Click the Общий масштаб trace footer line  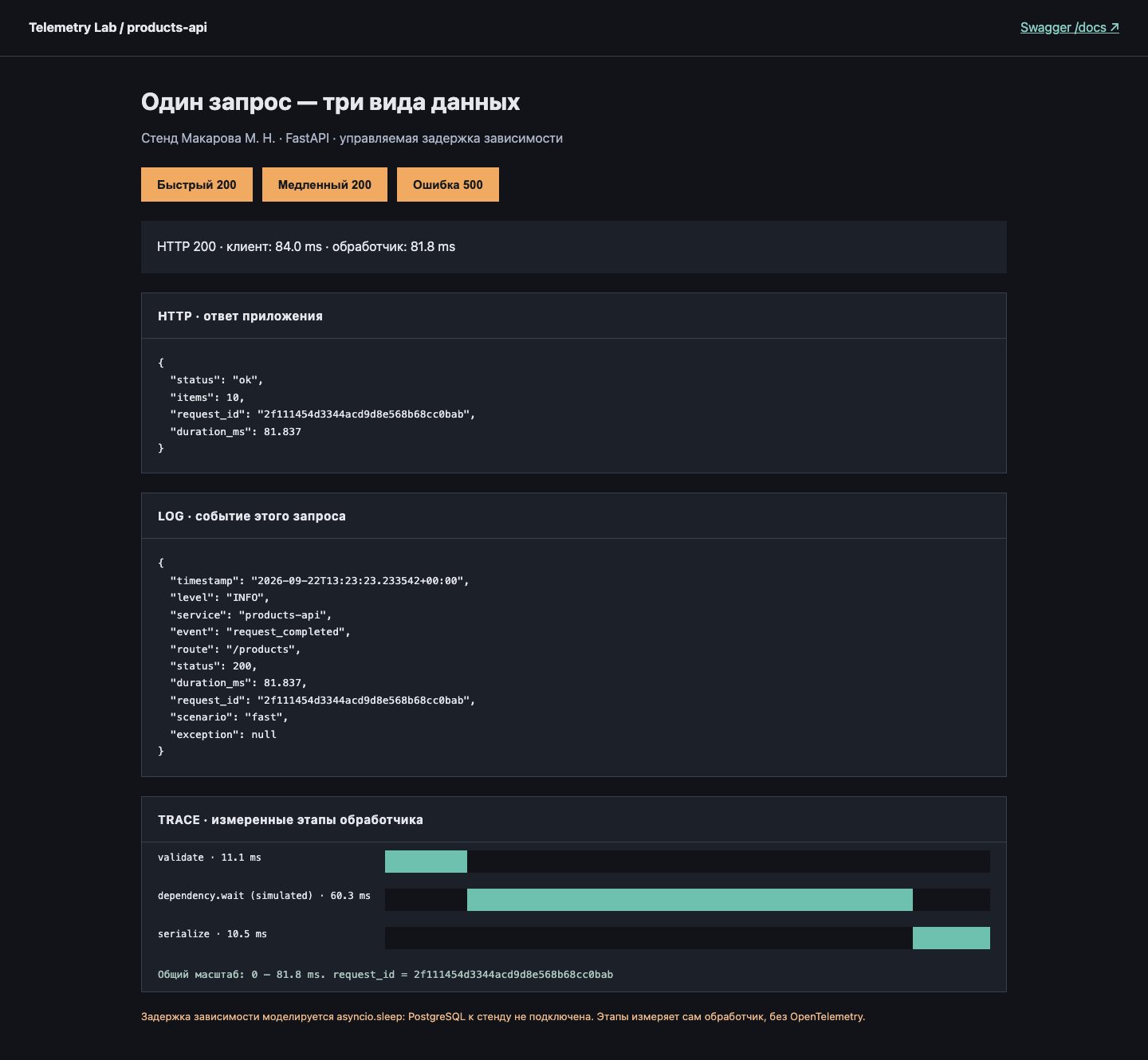tap(386, 974)
